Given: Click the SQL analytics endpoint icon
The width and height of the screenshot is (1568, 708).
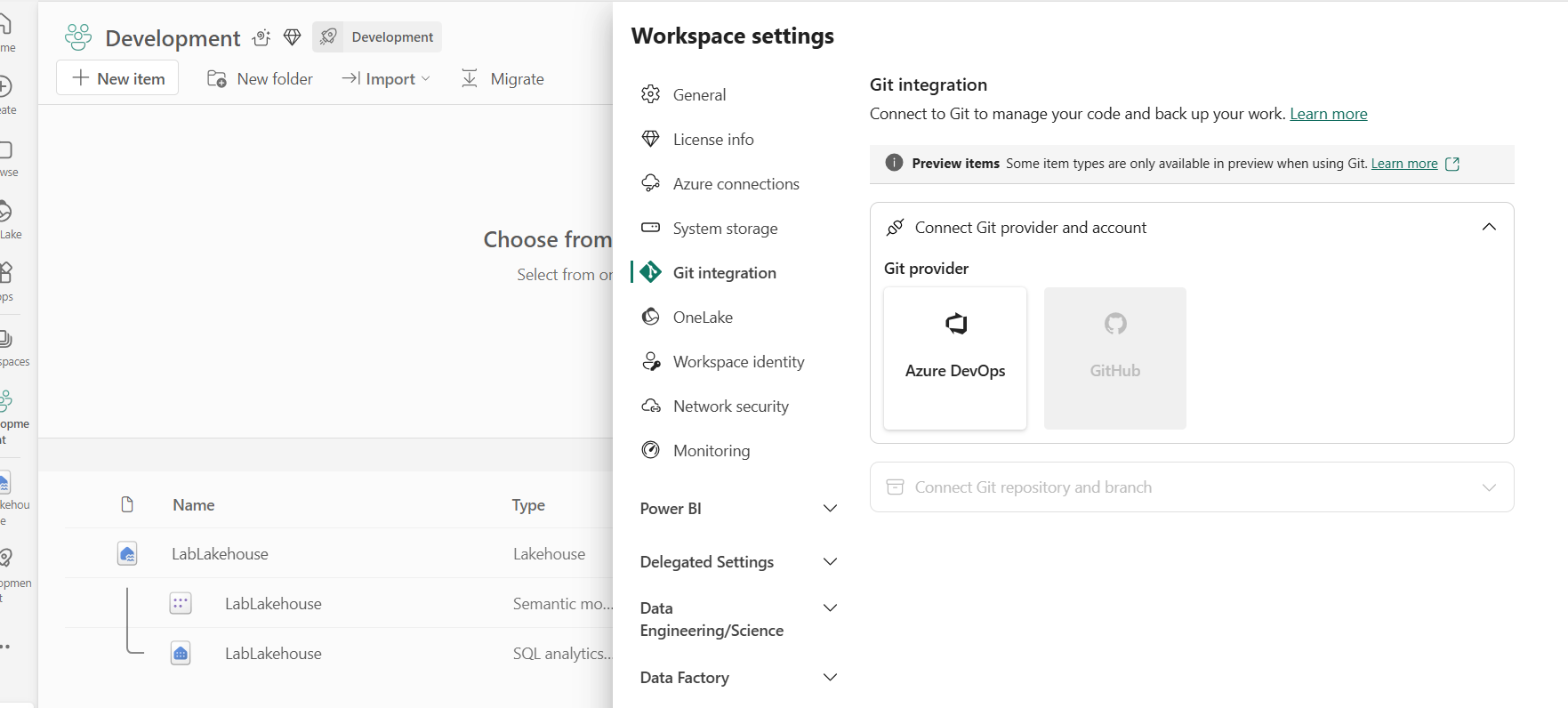Looking at the screenshot, I should [181, 654].
